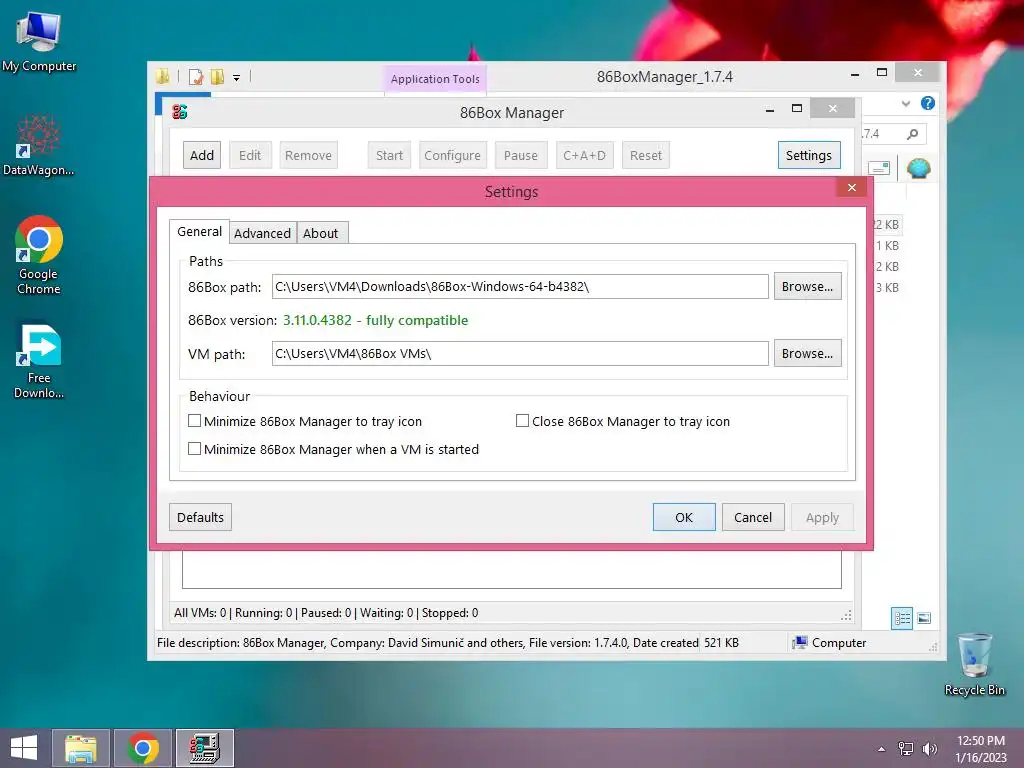The image size is (1024, 768).
Task: Cancel the Settings dialog
Action: [753, 517]
